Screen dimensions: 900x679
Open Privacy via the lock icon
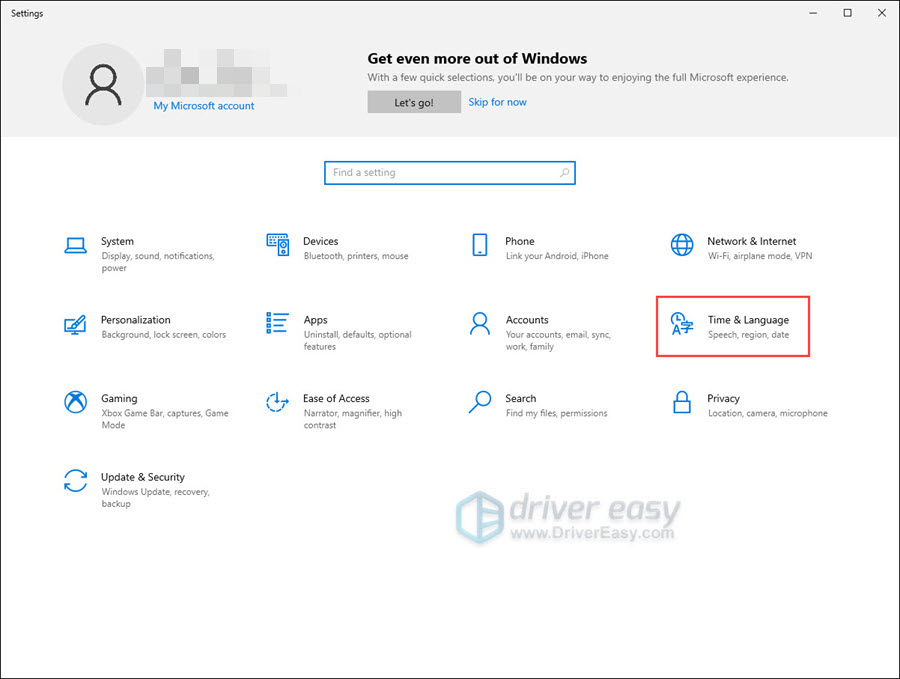pyautogui.click(x=681, y=403)
